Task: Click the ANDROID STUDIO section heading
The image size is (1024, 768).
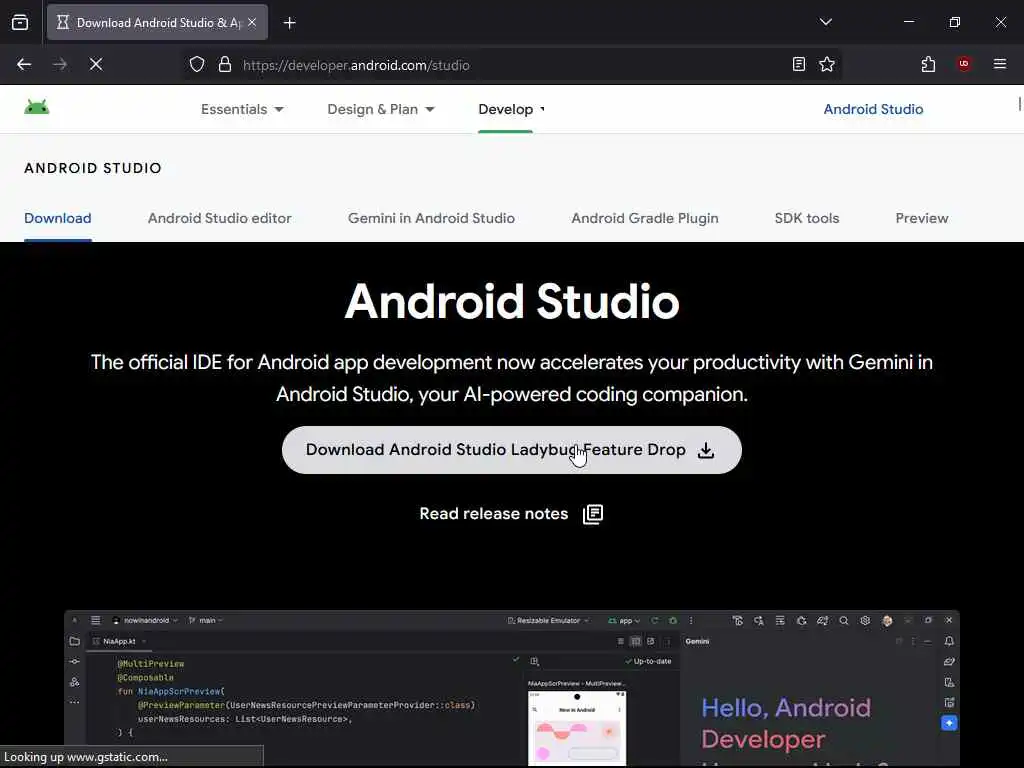Action: (93, 168)
